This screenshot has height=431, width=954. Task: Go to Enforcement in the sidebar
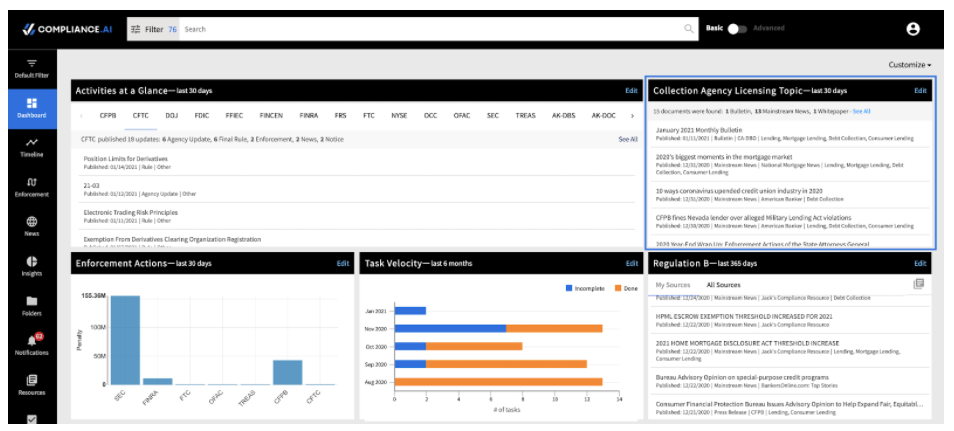pos(32,187)
